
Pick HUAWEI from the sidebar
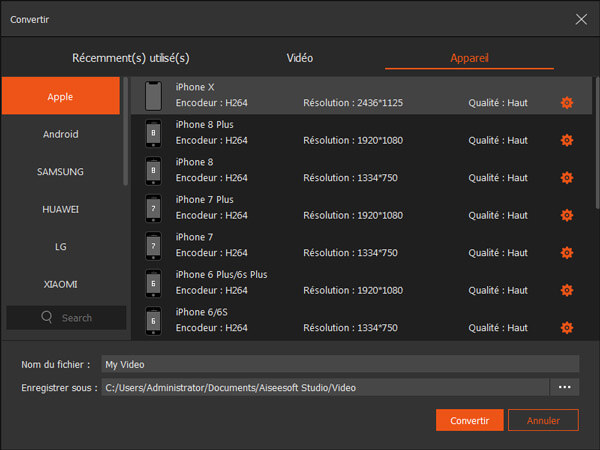61,209
